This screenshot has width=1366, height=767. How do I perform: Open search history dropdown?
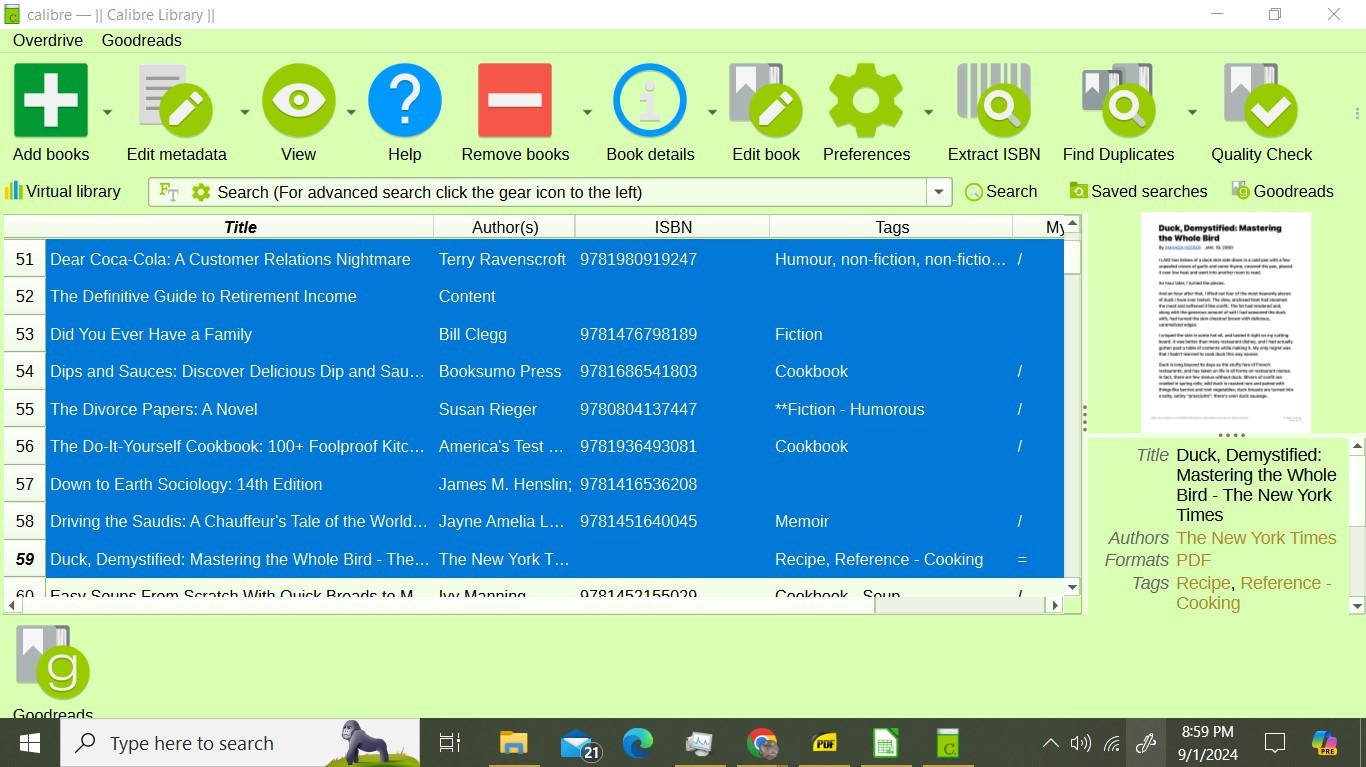click(939, 192)
